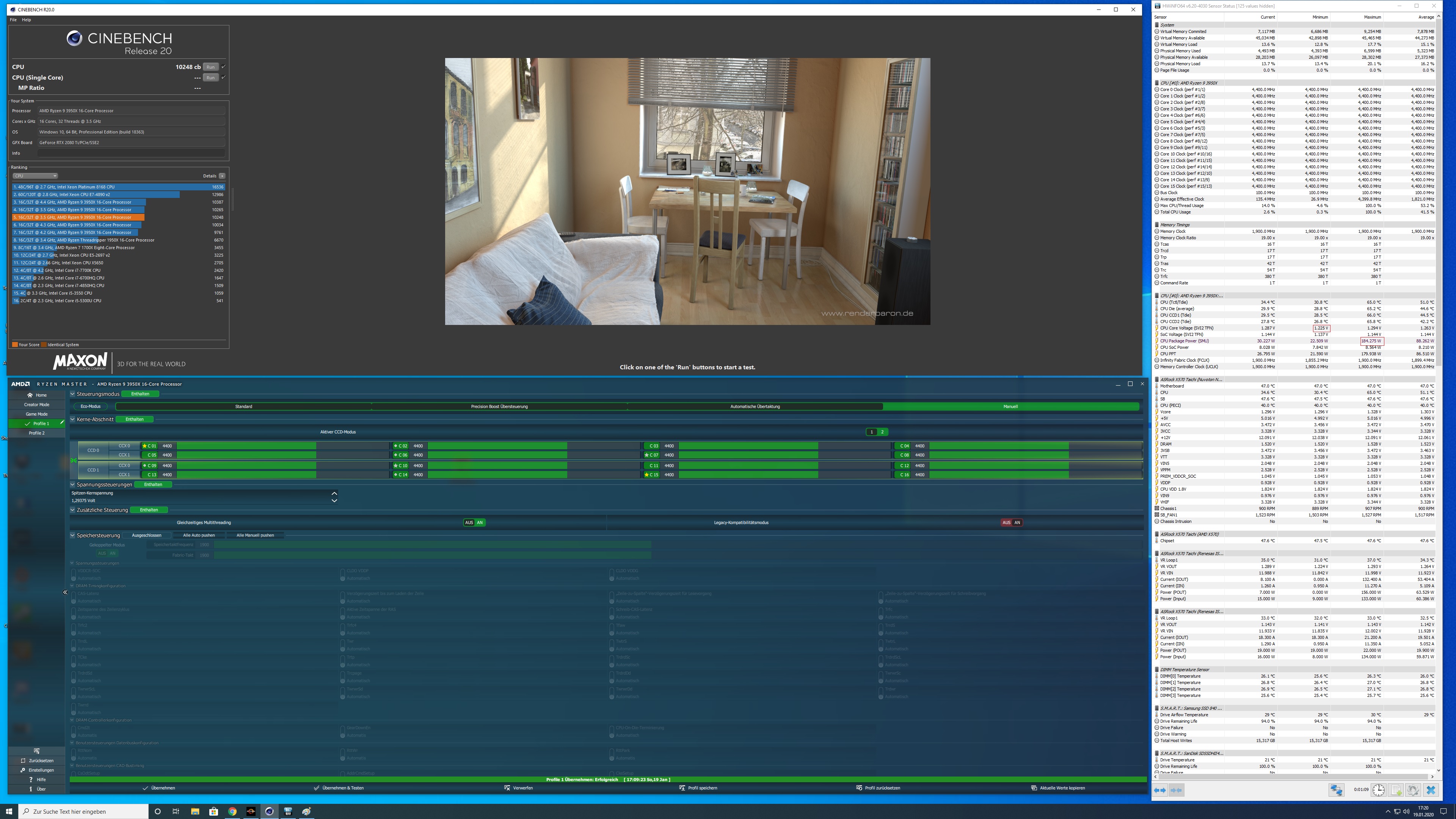Click the Cinebench Details arrow button
Screen dimensions: 1456x819
(222, 176)
